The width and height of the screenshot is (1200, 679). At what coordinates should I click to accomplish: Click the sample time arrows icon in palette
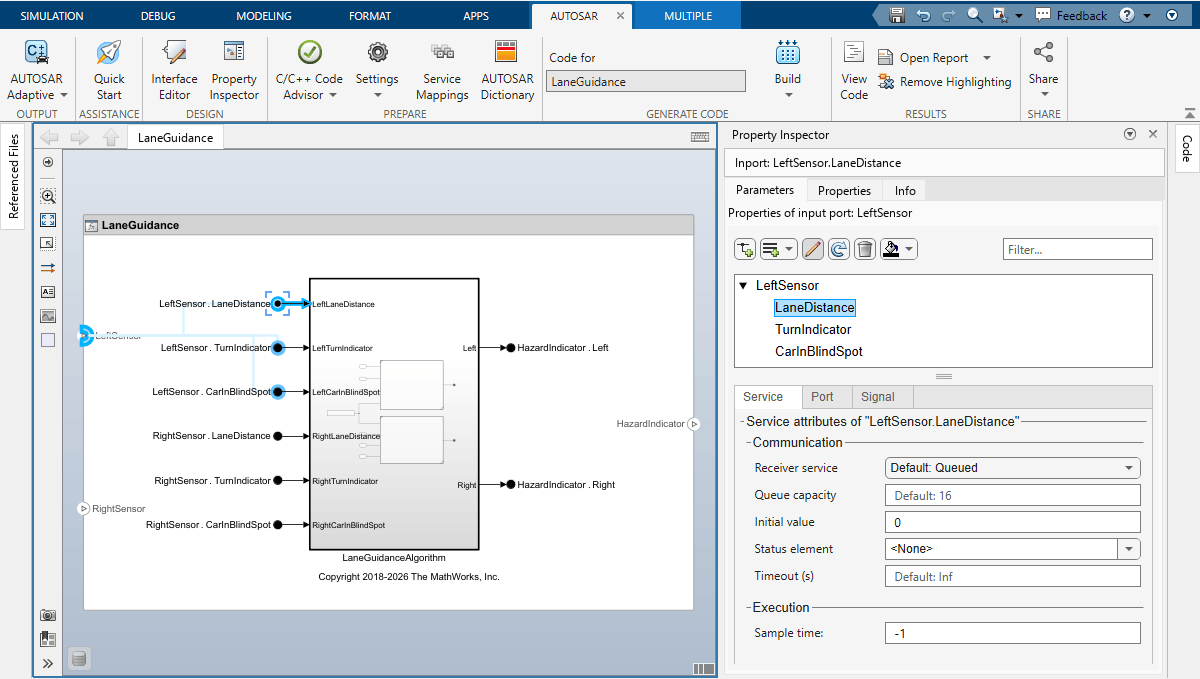tap(48, 268)
